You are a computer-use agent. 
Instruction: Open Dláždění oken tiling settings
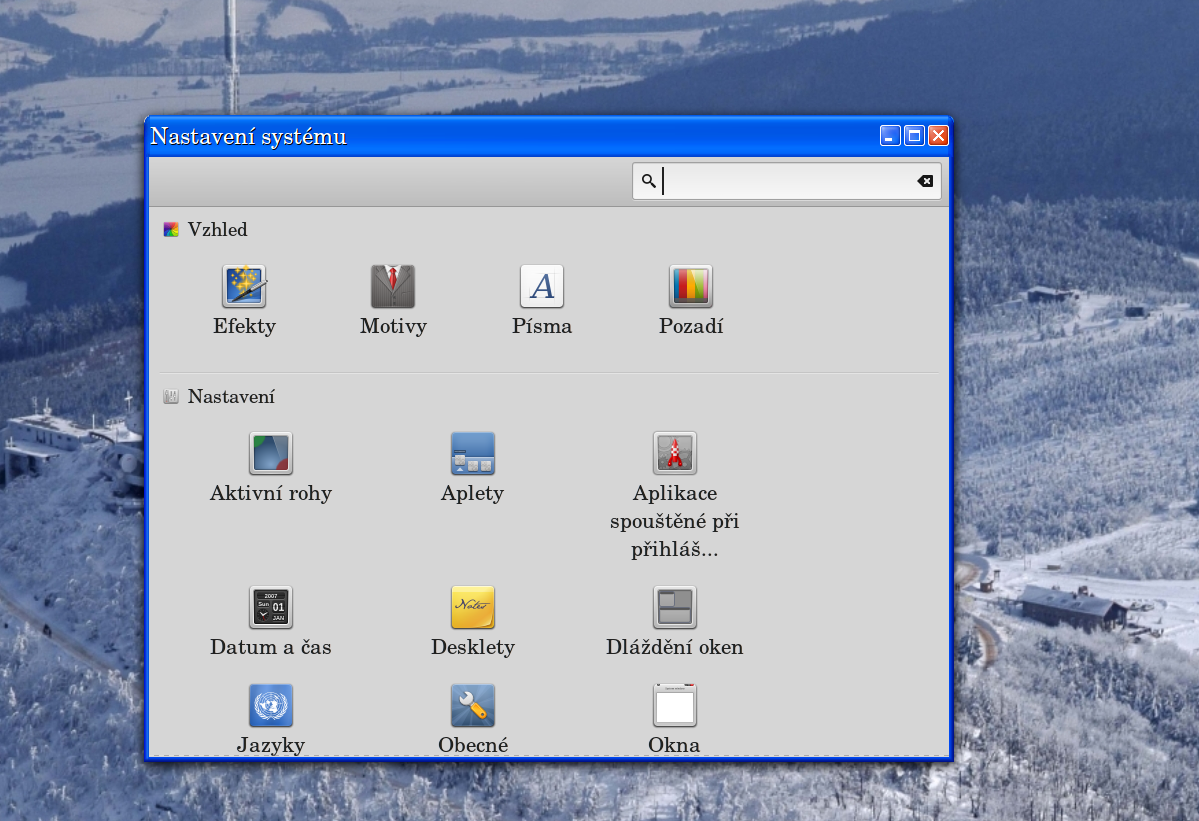click(x=675, y=607)
